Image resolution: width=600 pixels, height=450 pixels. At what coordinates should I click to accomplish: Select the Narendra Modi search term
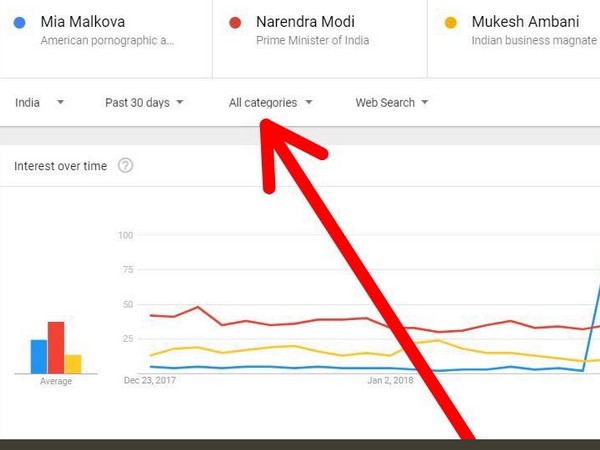click(306, 22)
